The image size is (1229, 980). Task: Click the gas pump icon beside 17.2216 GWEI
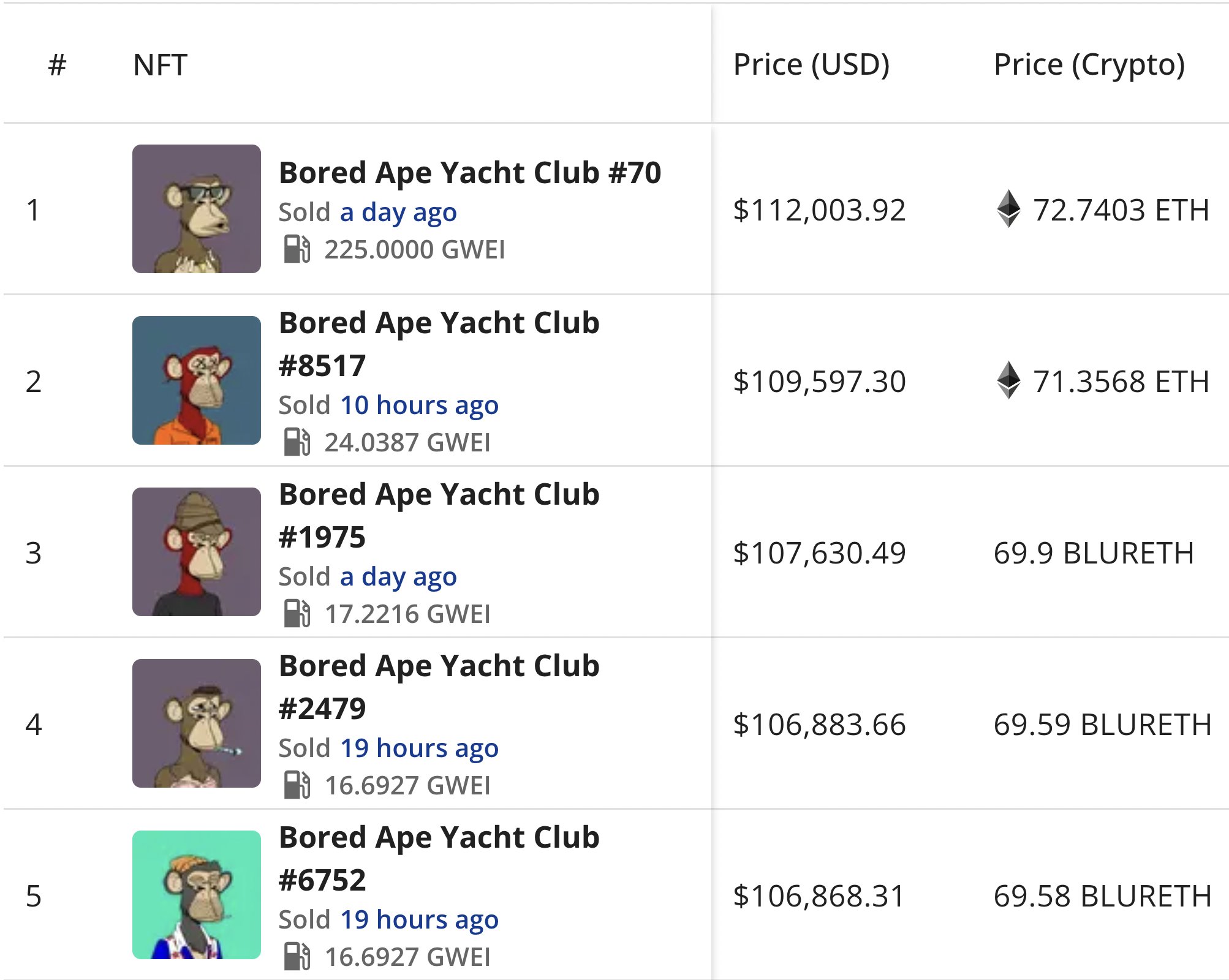(x=297, y=614)
